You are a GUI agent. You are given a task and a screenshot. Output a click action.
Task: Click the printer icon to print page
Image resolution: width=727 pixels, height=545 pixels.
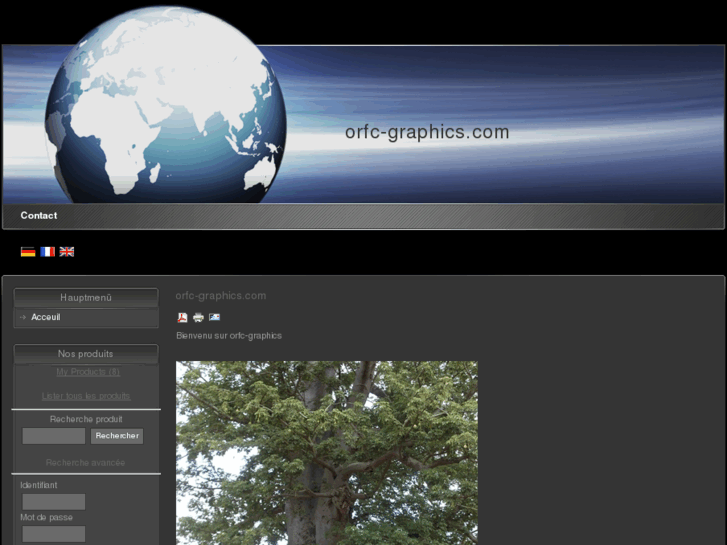(x=198, y=317)
